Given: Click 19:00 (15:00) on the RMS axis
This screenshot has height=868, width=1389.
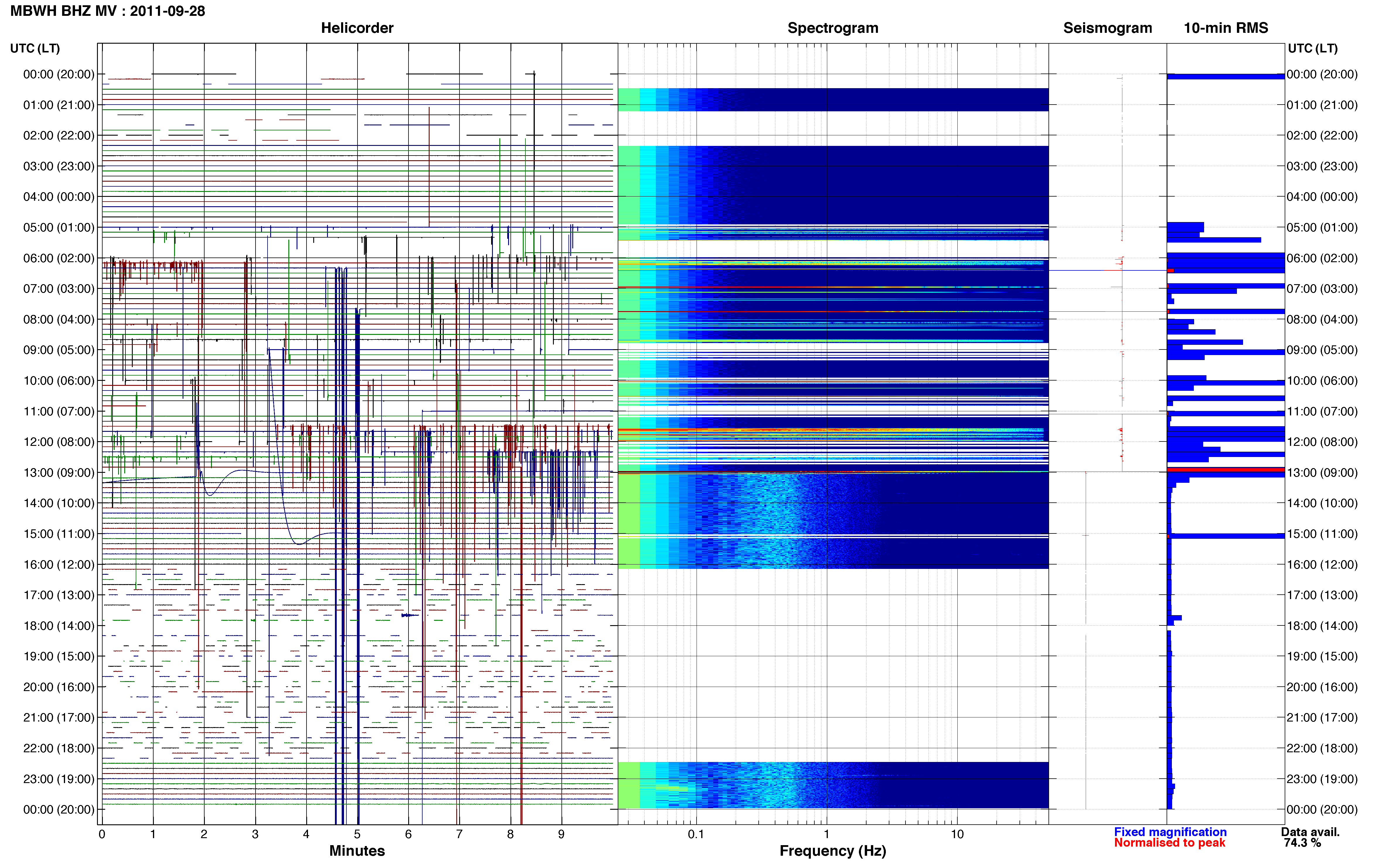Looking at the screenshot, I should pos(1322,656).
